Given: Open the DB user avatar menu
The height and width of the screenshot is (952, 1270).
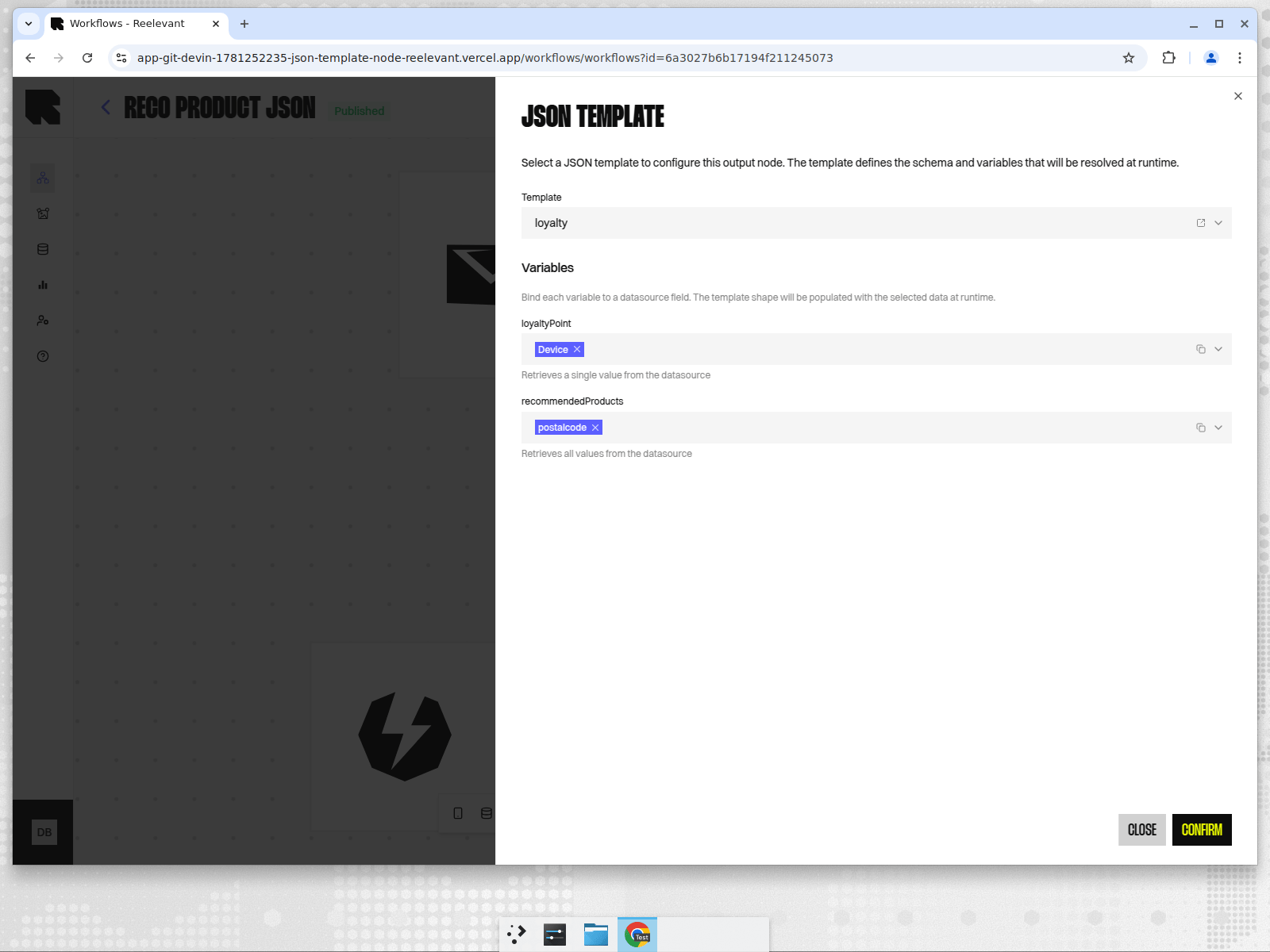Looking at the screenshot, I should pyautogui.click(x=44, y=832).
